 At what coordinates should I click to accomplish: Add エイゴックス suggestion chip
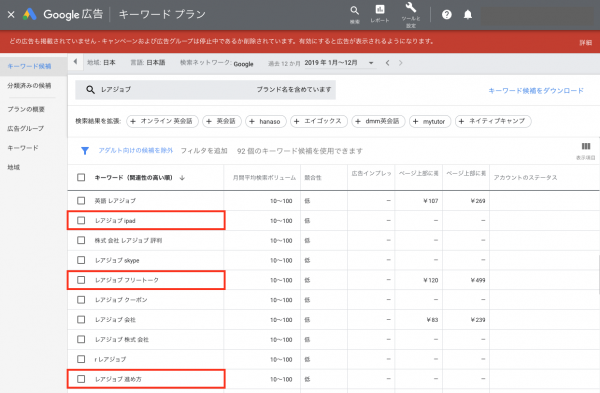[319, 121]
